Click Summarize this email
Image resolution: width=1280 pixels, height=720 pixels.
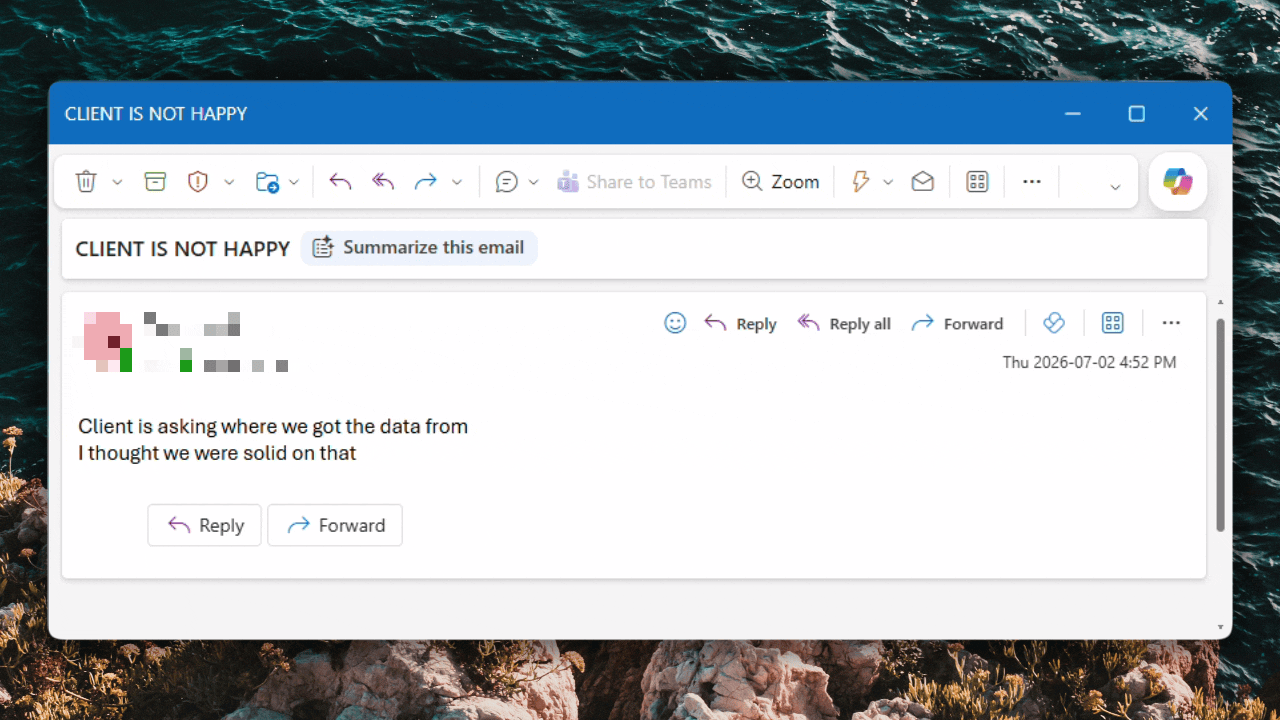419,248
